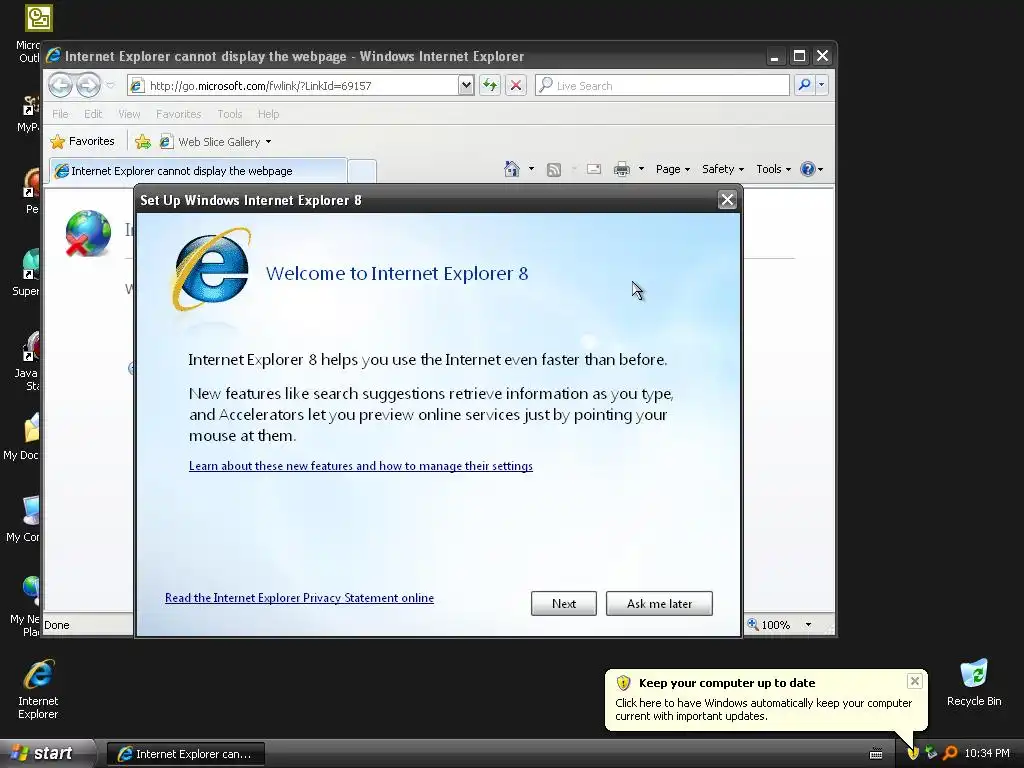Open a new blank tab

coord(362,170)
